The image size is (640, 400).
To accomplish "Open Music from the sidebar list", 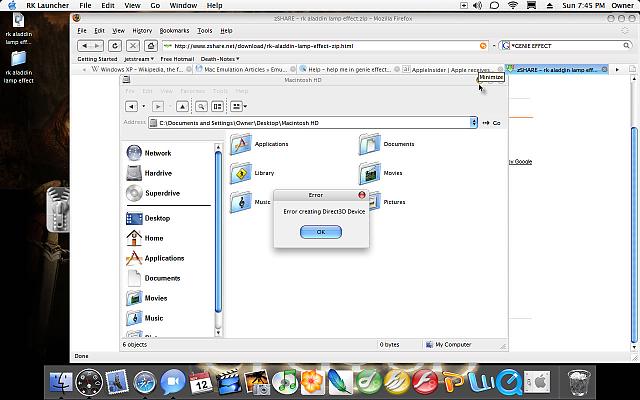I will tap(145, 318).
